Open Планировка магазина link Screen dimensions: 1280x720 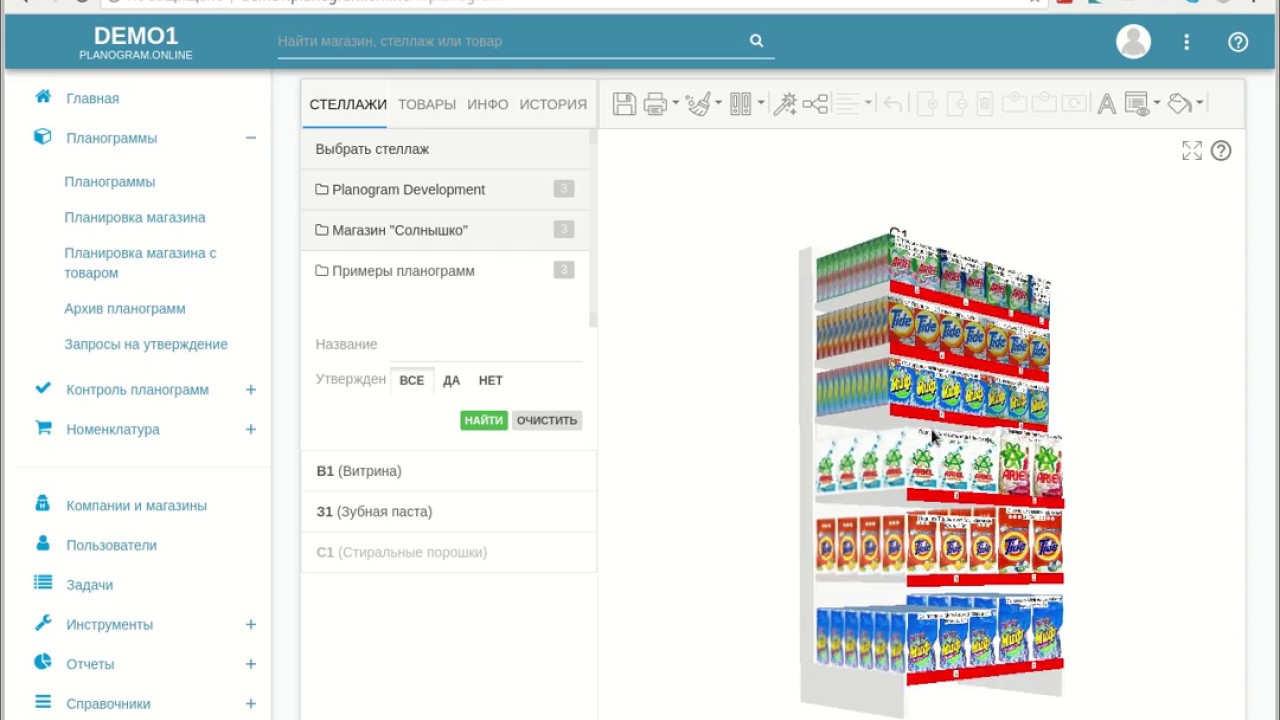click(x=135, y=217)
